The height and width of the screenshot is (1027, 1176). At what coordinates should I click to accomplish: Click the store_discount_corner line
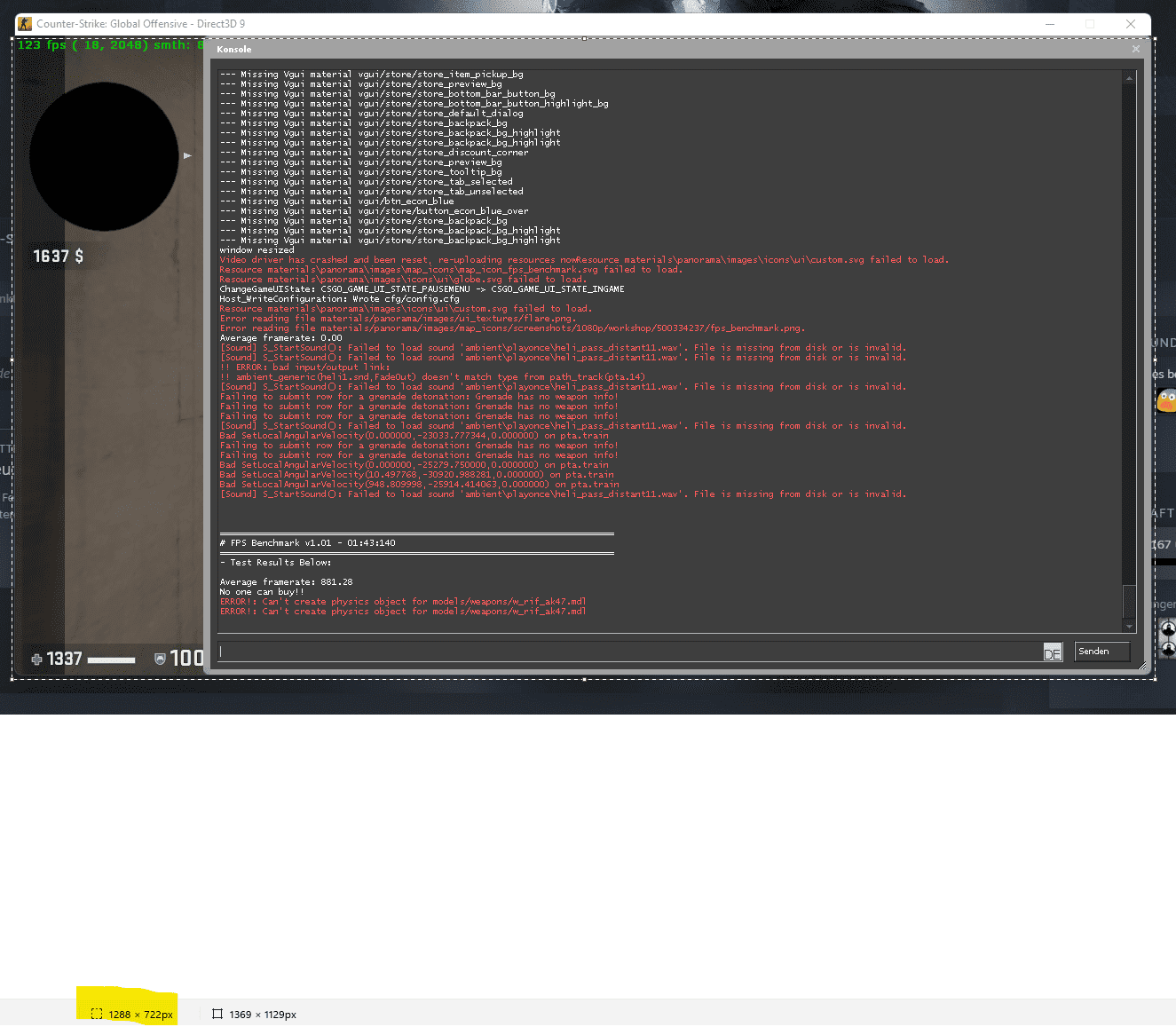click(375, 153)
